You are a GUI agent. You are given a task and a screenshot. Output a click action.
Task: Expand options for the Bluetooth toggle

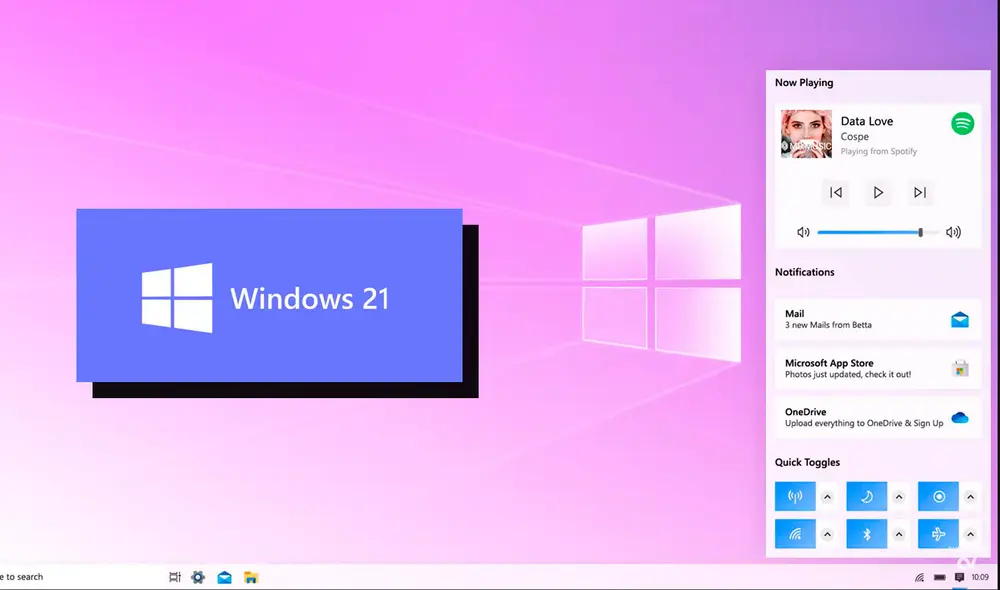[897, 533]
